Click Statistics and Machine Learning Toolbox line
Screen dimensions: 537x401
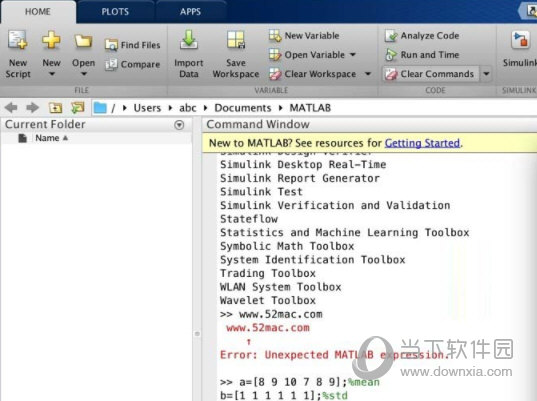coord(345,233)
